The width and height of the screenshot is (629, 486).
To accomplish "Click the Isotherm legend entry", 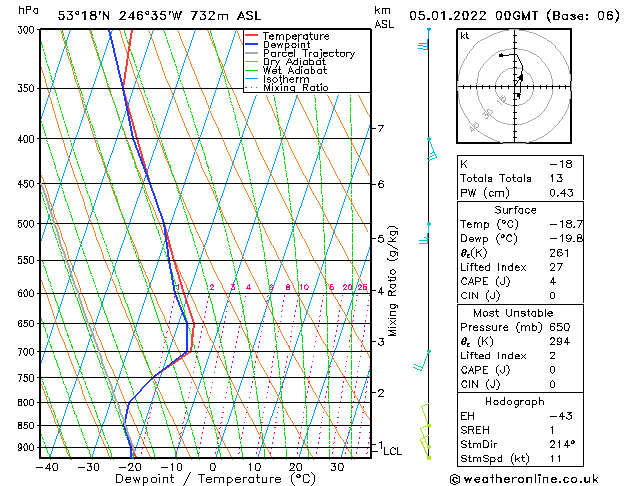I will tap(277, 79).
